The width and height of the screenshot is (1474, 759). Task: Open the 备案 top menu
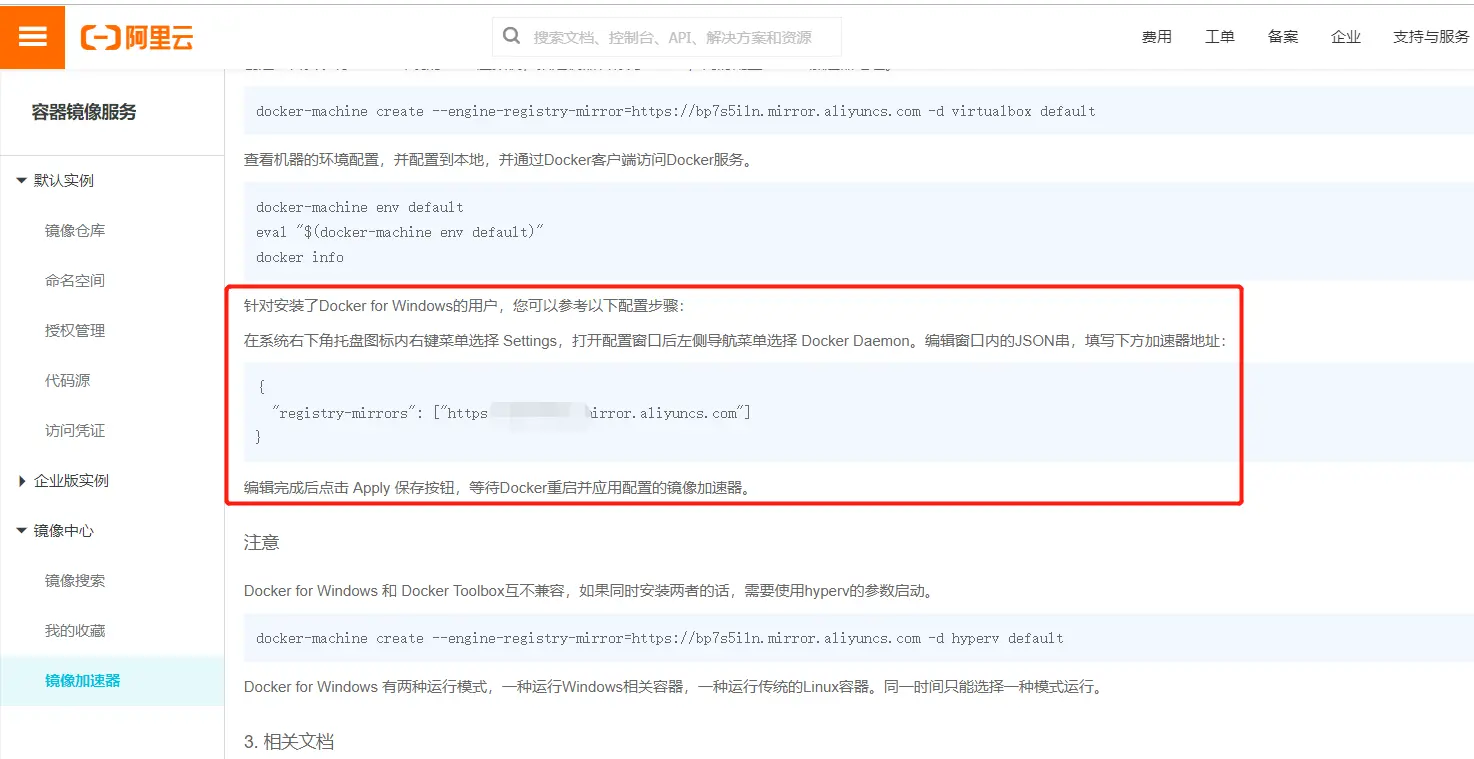(1283, 37)
